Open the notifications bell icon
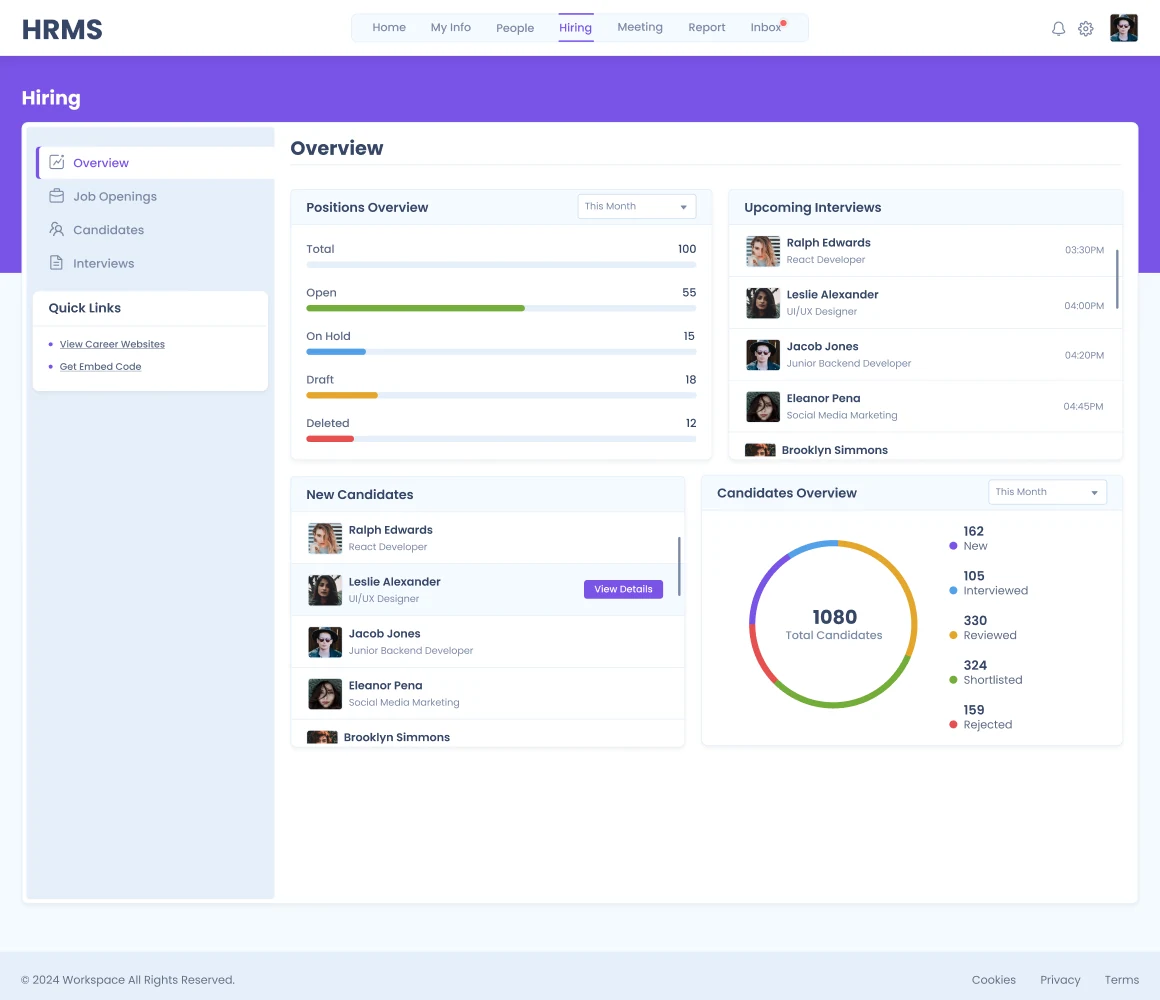The height and width of the screenshot is (1000, 1160). click(x=1059, y=29)
